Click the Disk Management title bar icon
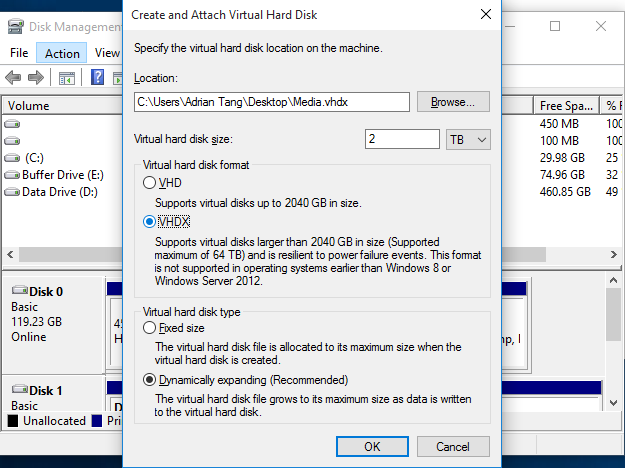This screenshot has width=625, height=468. pos(16,26)
